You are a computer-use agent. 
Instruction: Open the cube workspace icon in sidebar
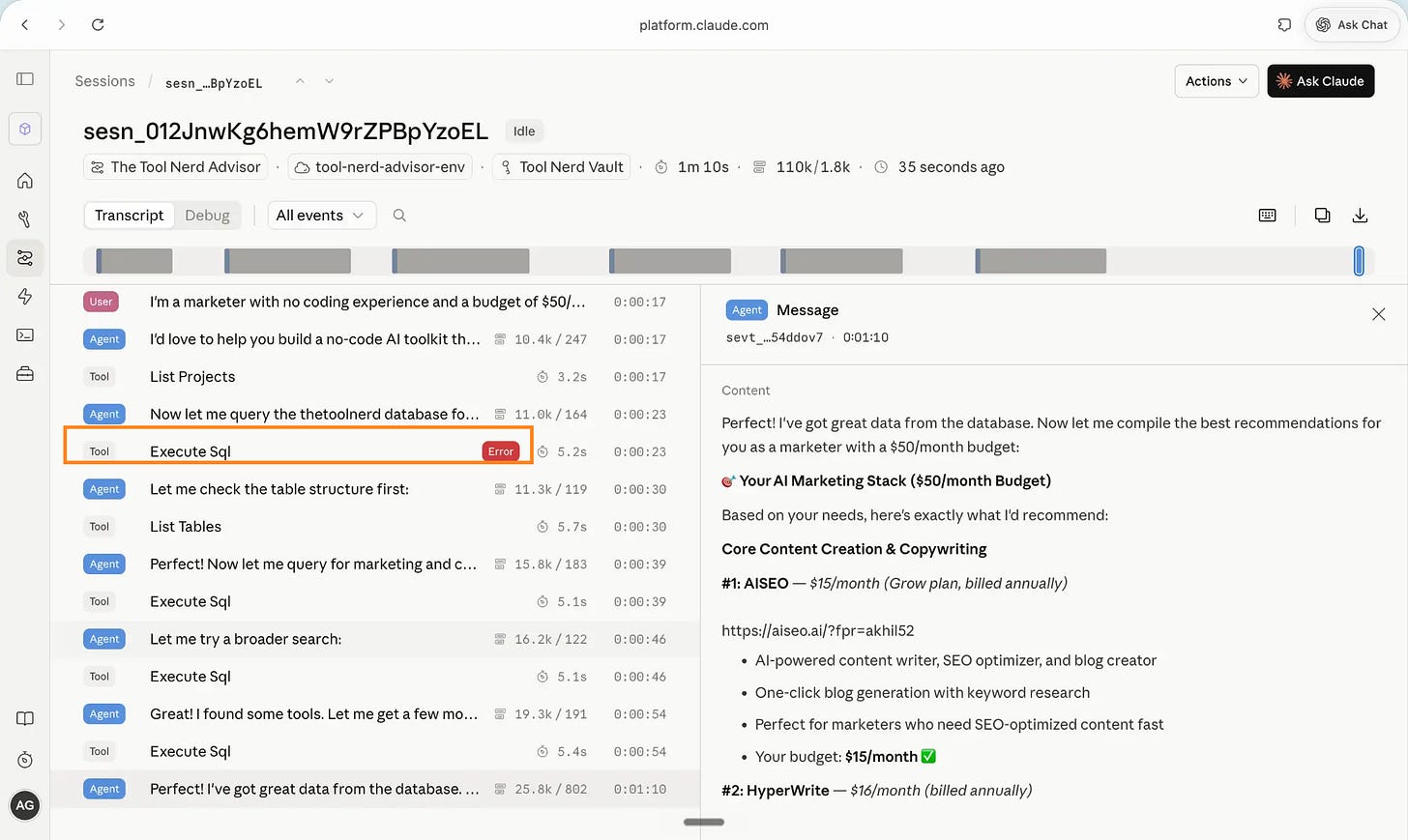pyautogui.click(x=25, y=130)
